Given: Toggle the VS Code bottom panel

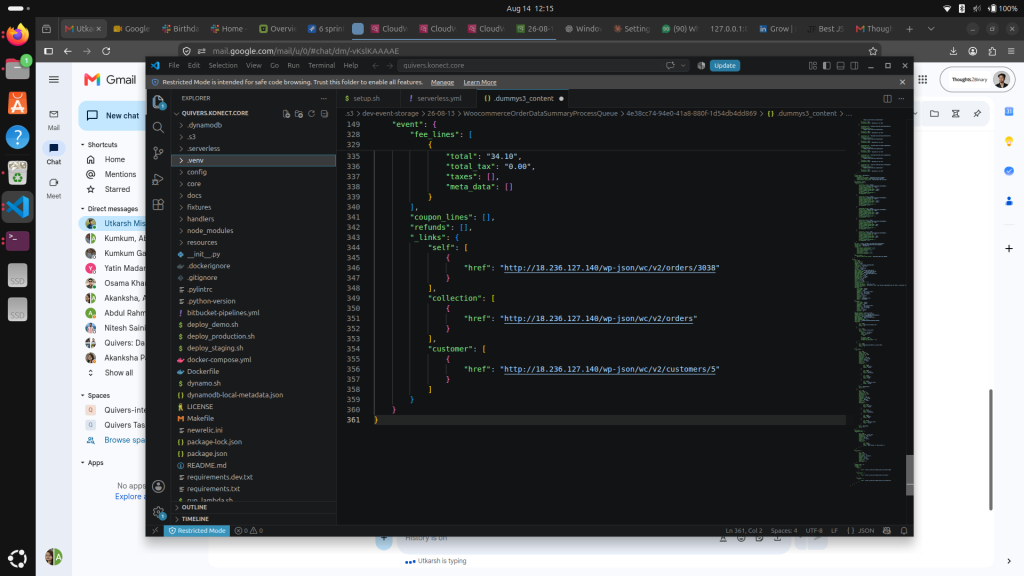Looking at the screenshot, I should click(840, 66).
